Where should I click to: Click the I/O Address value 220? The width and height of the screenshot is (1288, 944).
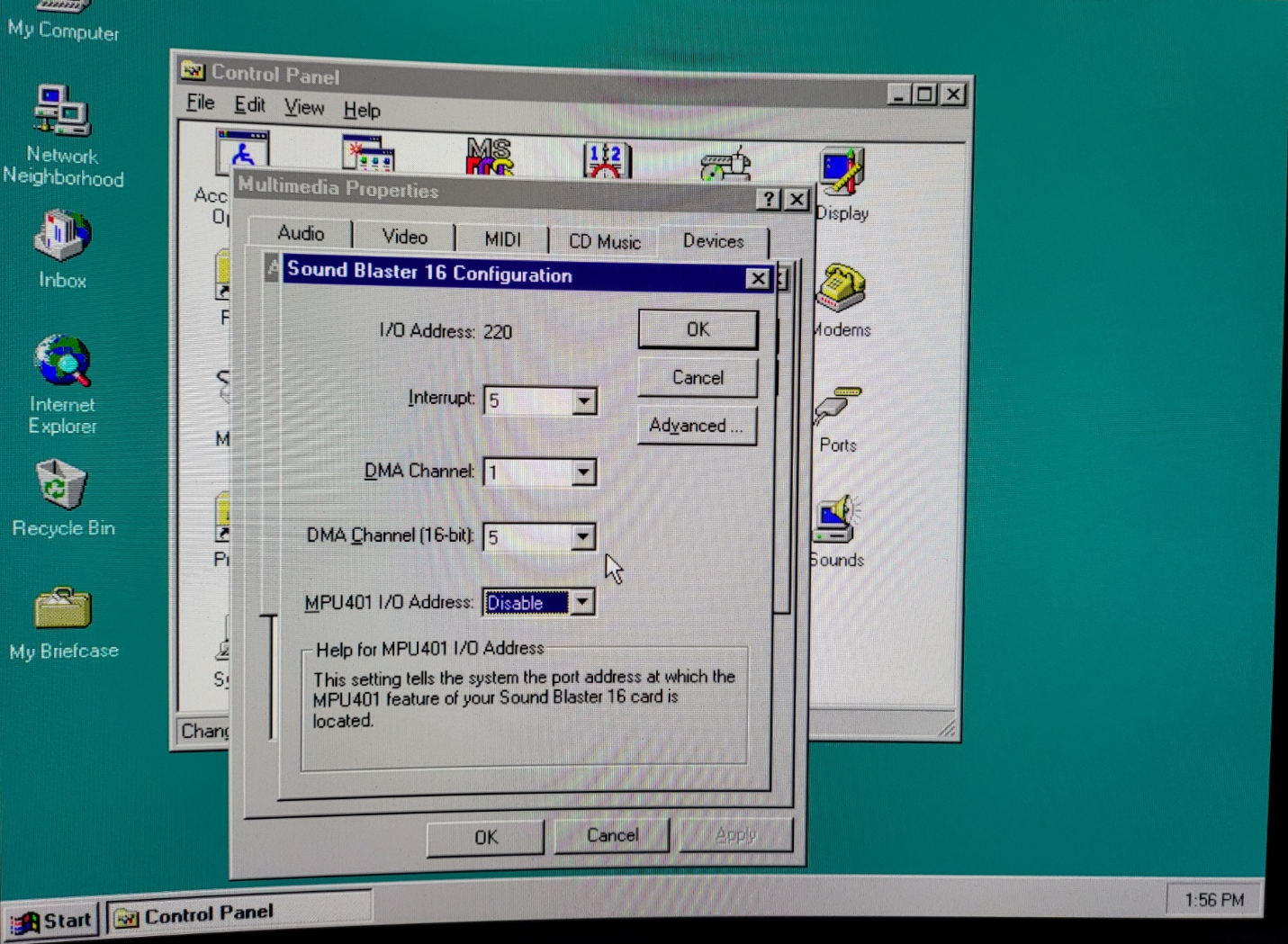tap(497, 332)
